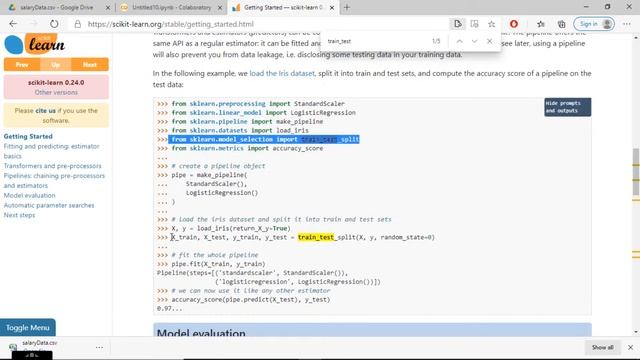Click the Up navigation button
Screen dimensions: 640x360
56,64
